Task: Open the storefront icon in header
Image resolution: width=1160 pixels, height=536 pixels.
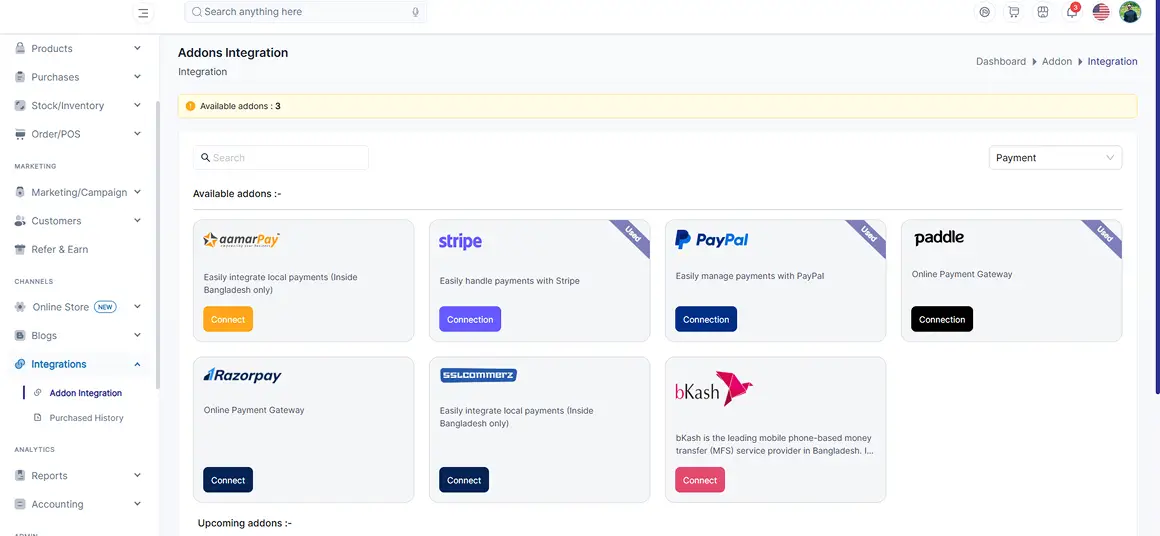Action: pyautogui.click(x=1042, y=12)
